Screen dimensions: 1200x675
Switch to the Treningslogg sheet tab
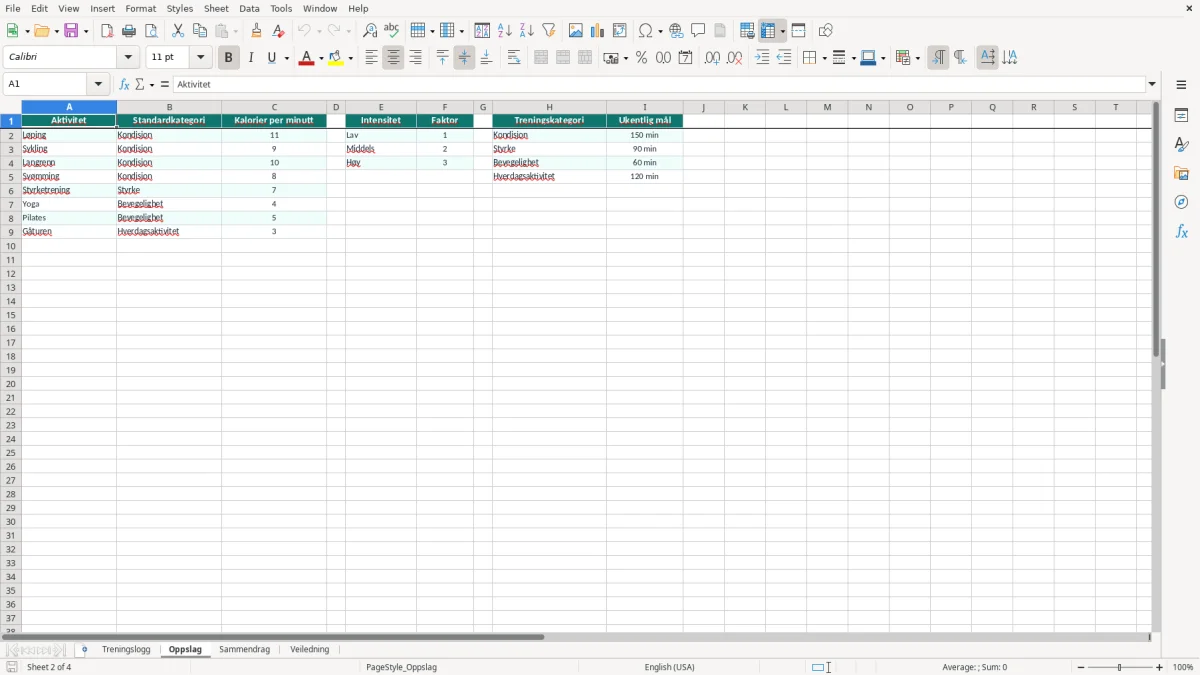pyautogui.click(x=126, y=649)
